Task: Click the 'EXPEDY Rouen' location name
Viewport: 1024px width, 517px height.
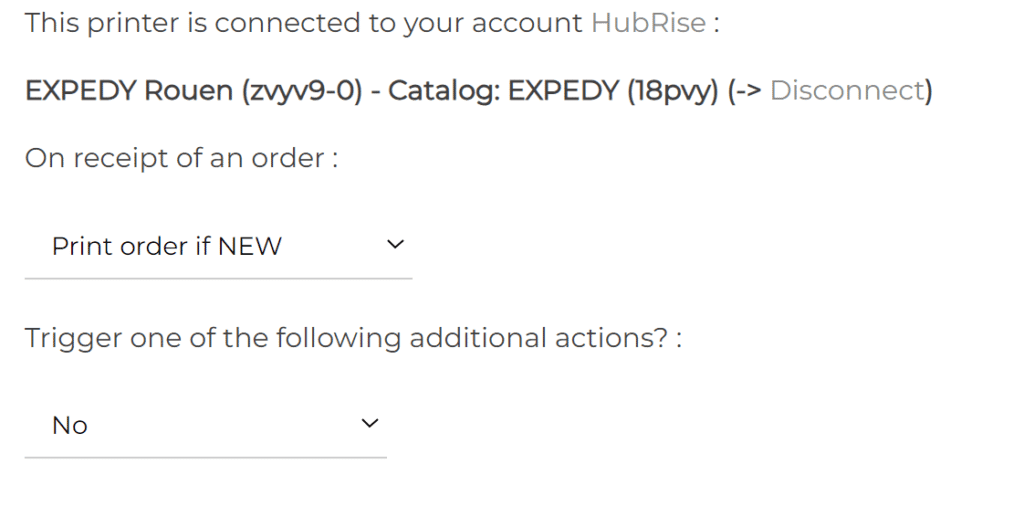Action: click(x=128, y=91)
